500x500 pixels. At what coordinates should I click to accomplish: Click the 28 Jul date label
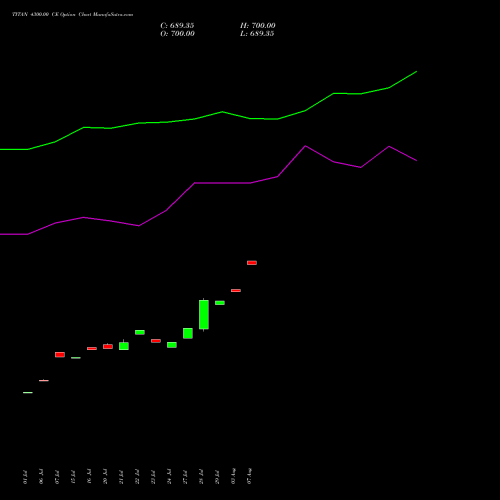coord(201,477)
